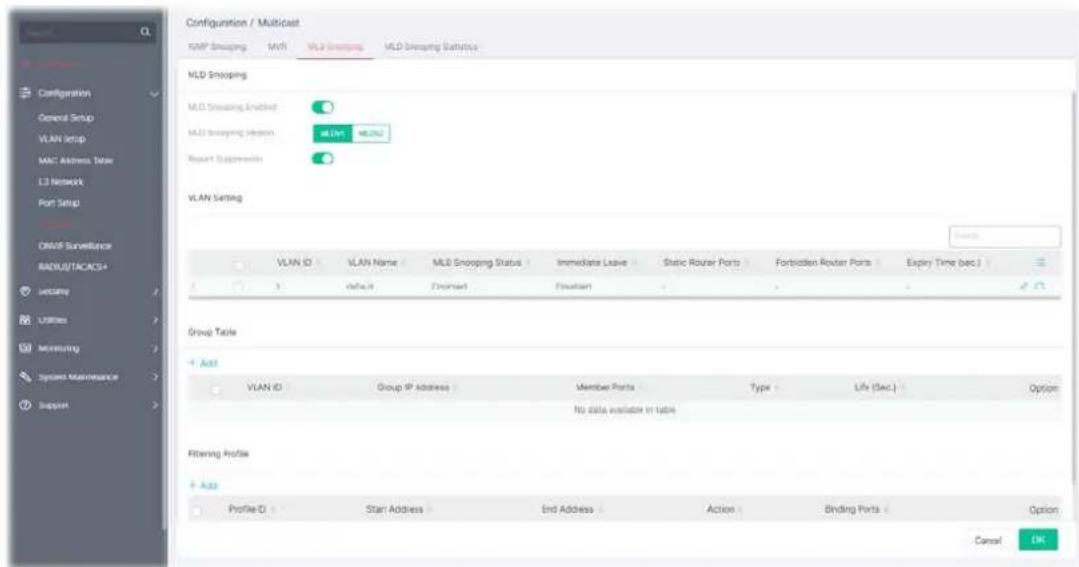Sort by End Address column
Image resolution: width=1079 pixels, height=567 pixels.
(567, 509)
